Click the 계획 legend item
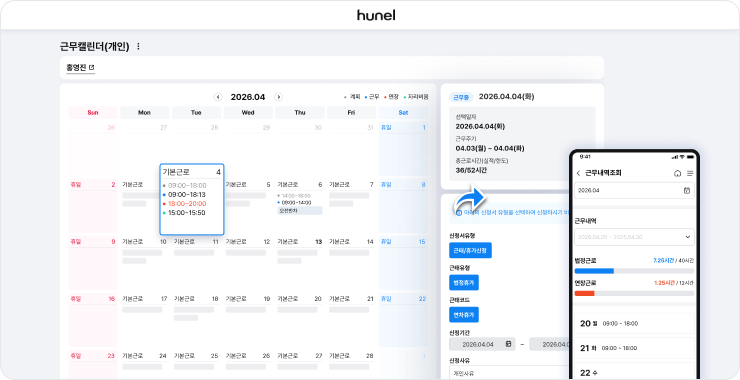The width and height of the screenshot is (740, 380). (352, 97)
